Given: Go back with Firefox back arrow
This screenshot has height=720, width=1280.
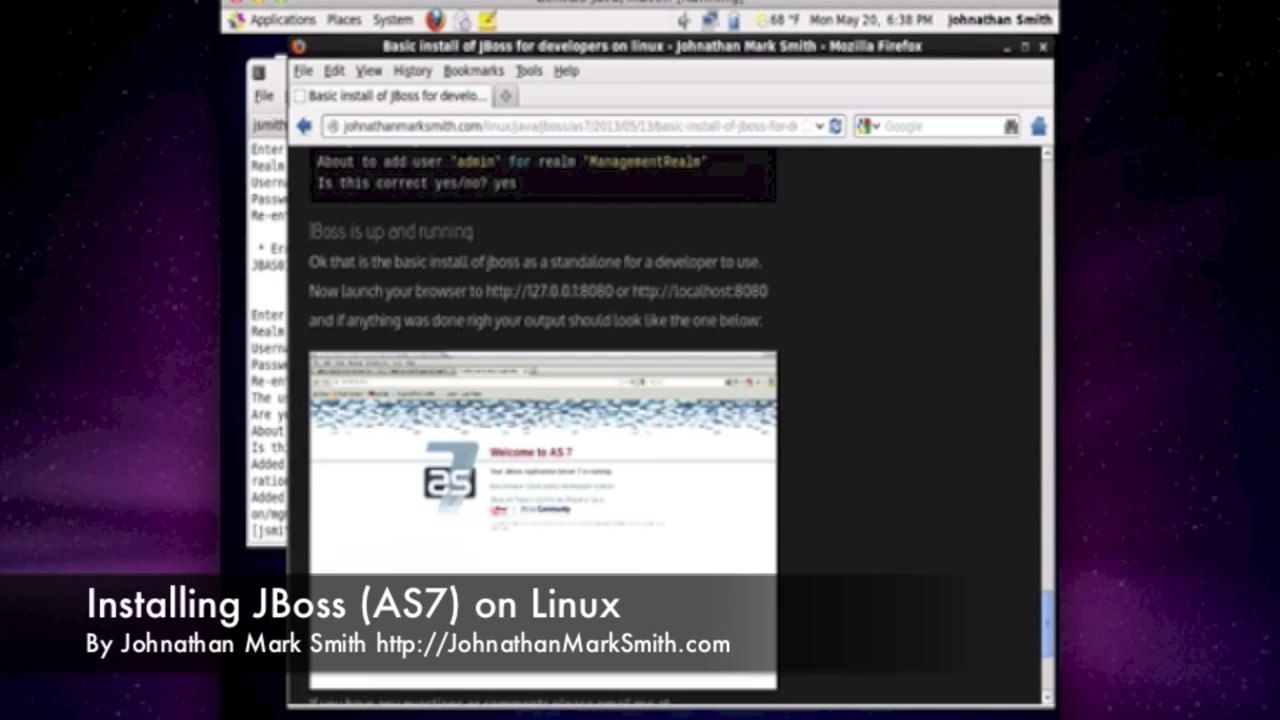Looking at the screenshot, I should 304,127.
